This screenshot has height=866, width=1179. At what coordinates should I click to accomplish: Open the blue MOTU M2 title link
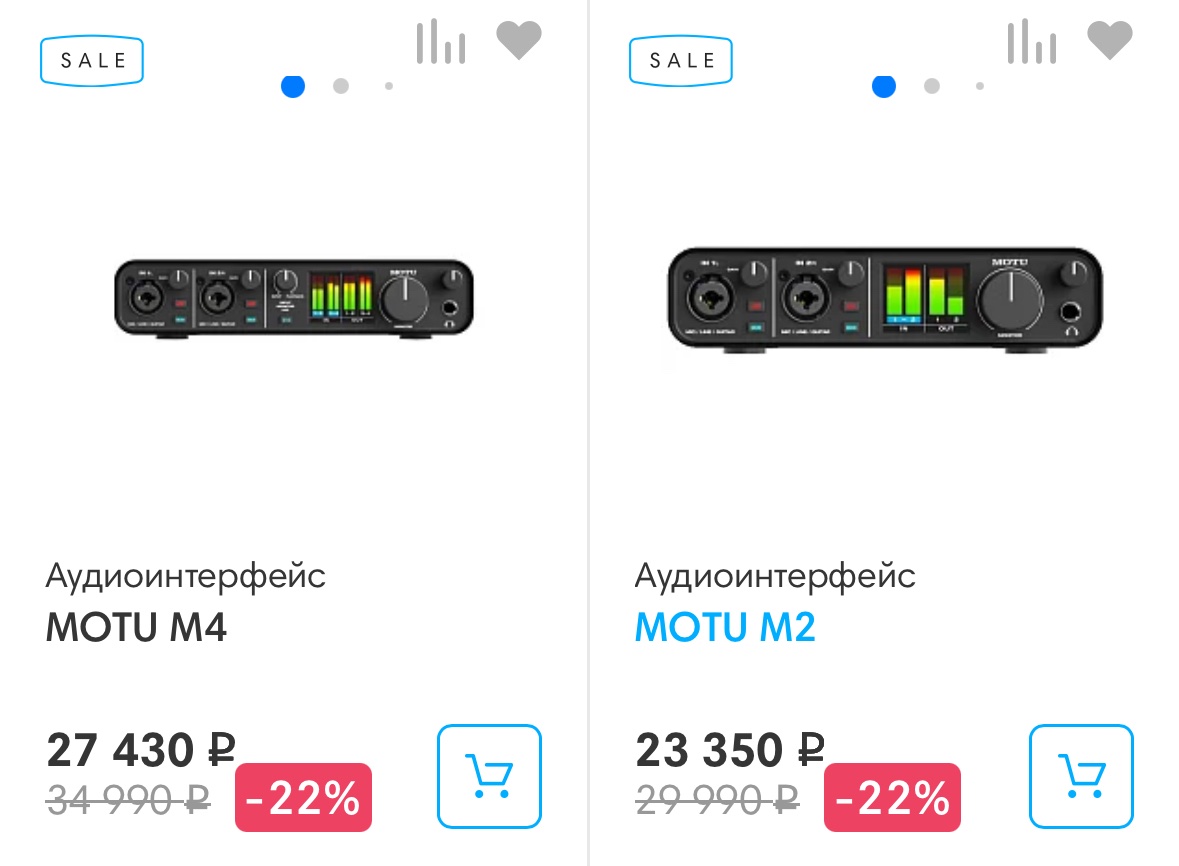[x=725, y=628]
